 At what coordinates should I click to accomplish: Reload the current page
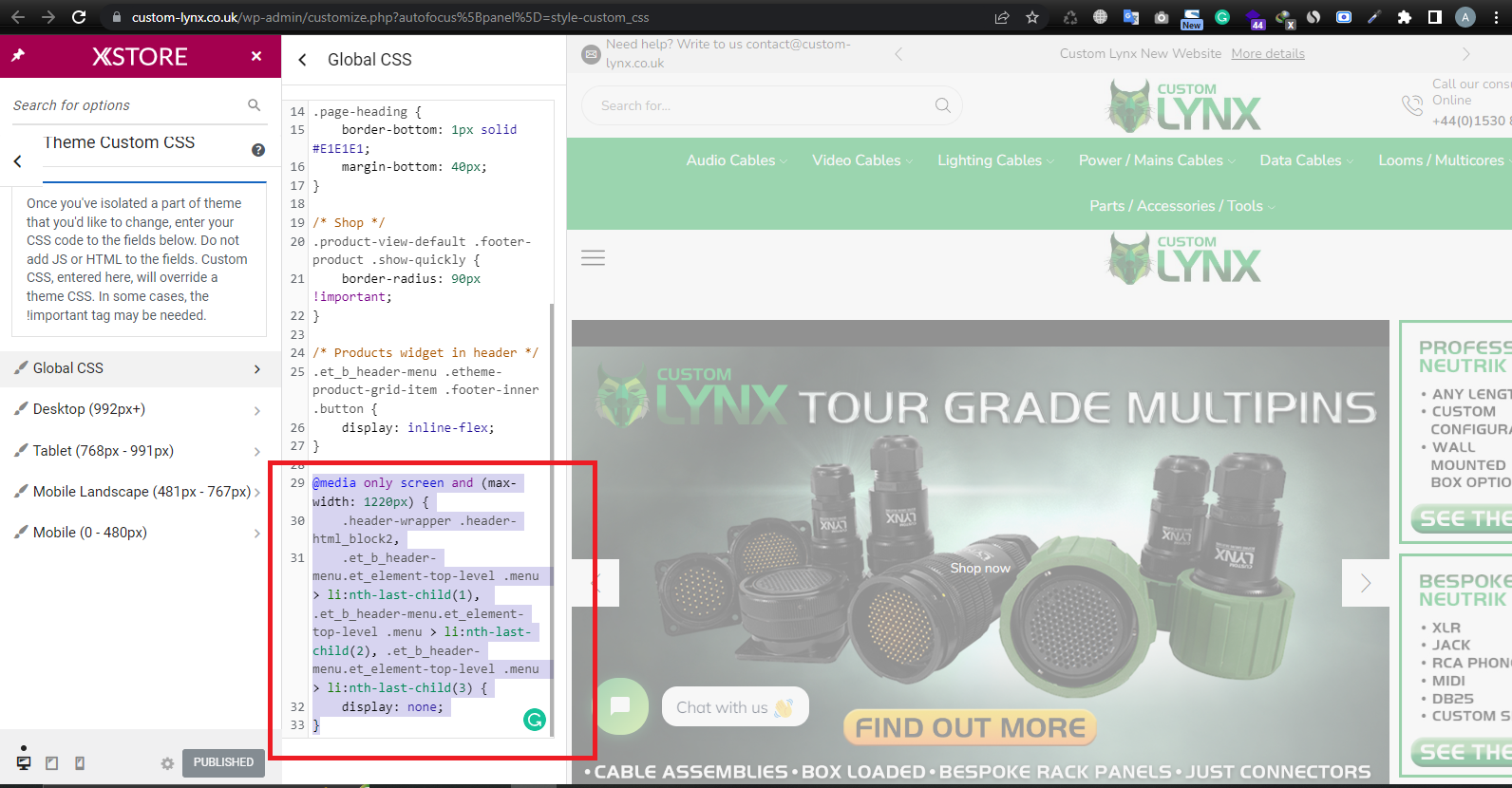(x=79, y=17)
